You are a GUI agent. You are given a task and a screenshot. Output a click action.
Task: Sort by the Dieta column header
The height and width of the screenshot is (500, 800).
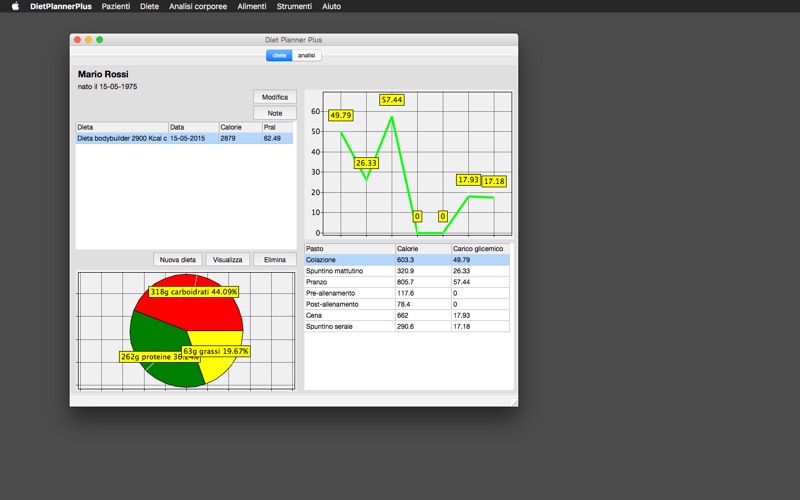click(122, 127)
